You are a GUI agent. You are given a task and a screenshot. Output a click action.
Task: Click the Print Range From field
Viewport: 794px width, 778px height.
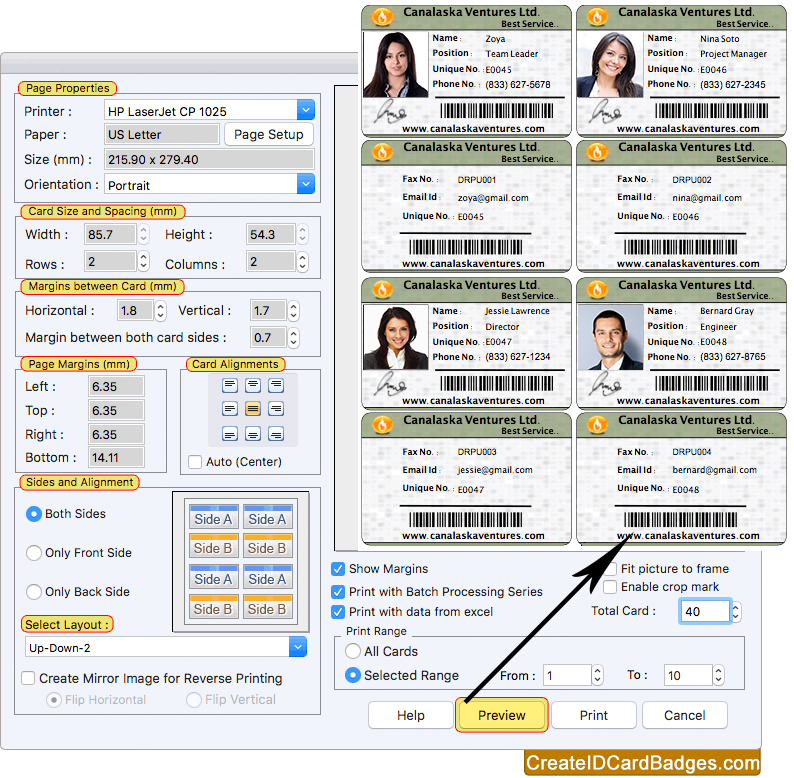[x=568, y=676]
